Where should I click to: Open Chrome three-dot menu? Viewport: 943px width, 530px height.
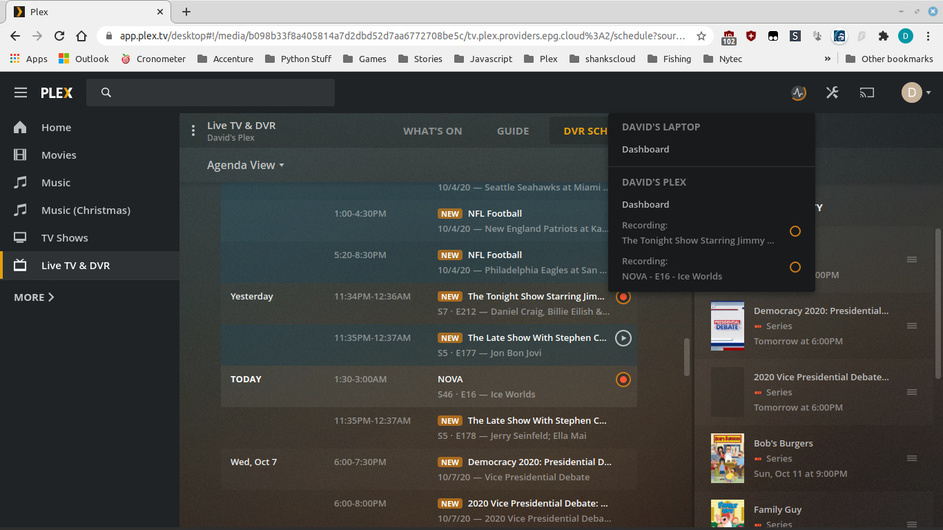(x=928, y=36)
